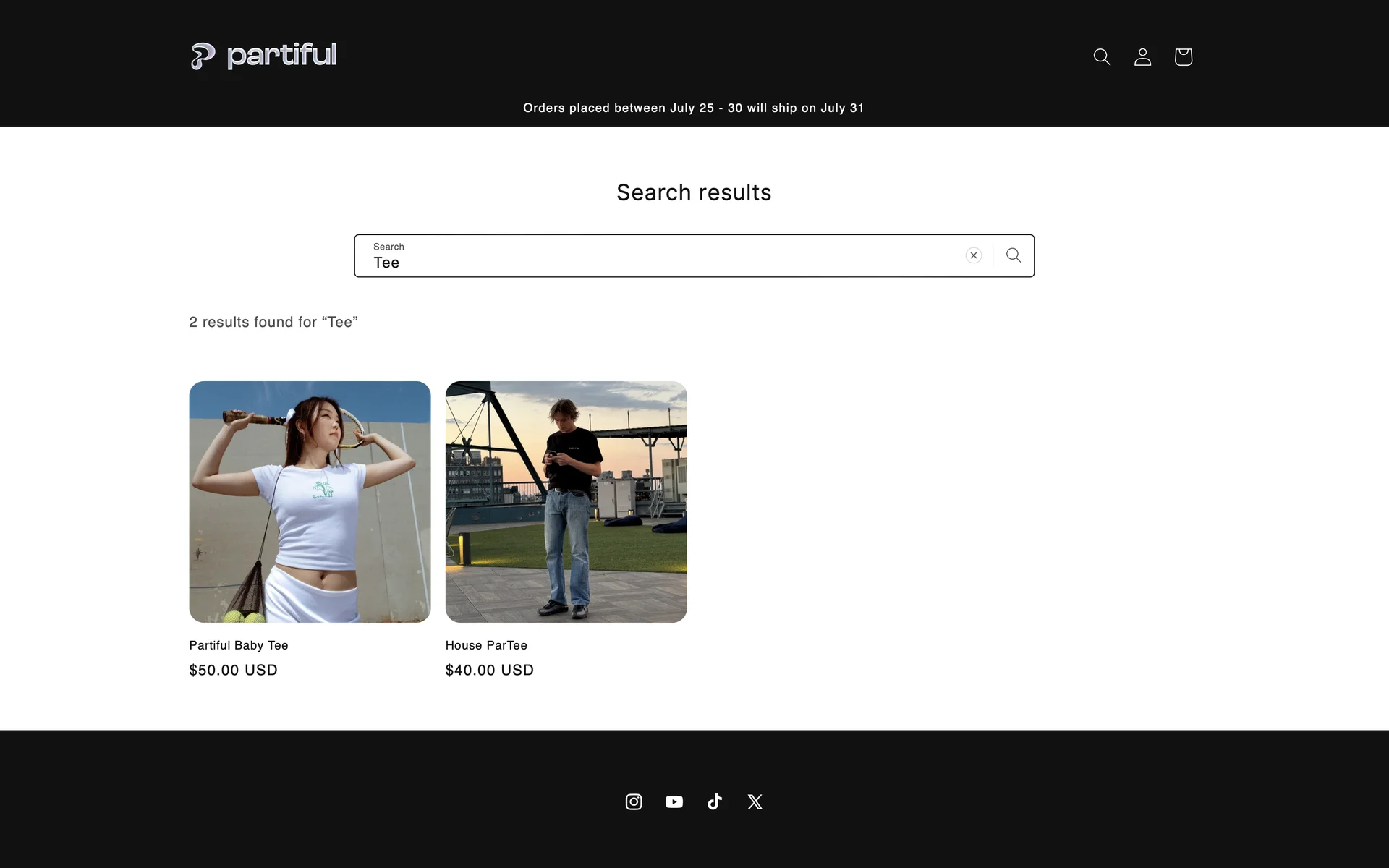Click the "2 results found" text
Screen dimensions: 1389x868
click(x=273, y=322)
